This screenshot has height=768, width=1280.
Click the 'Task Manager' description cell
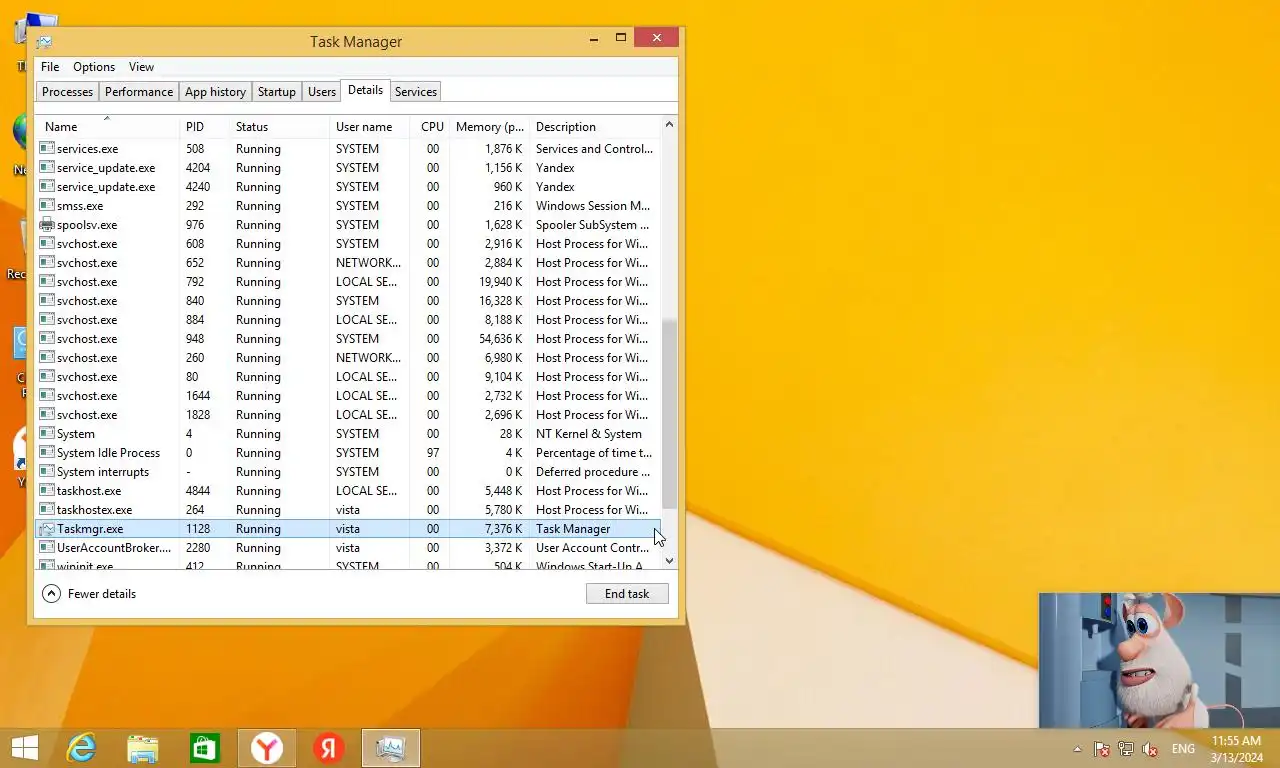(573, 529)
